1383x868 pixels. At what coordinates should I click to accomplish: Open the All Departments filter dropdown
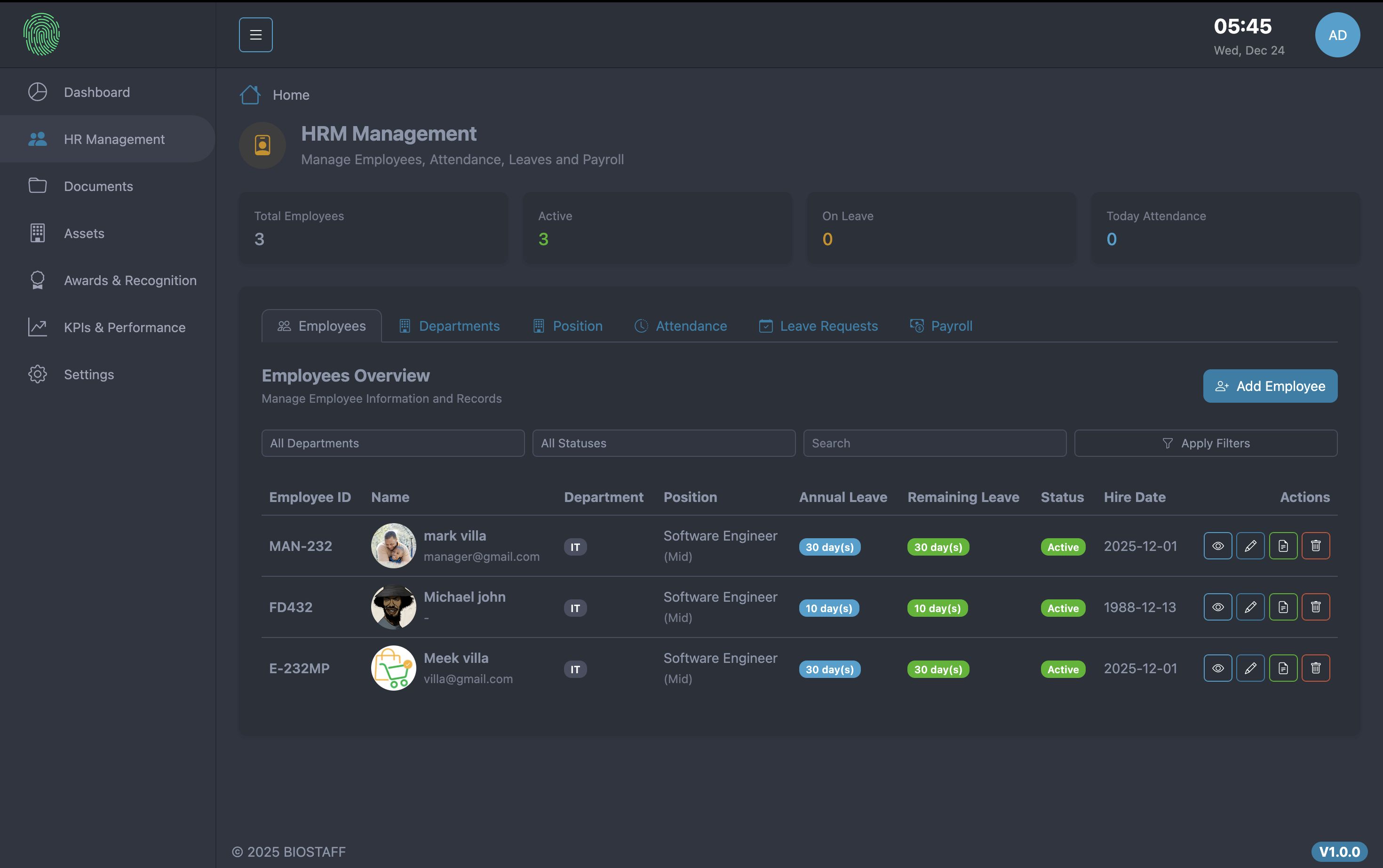tap(392, 443)
